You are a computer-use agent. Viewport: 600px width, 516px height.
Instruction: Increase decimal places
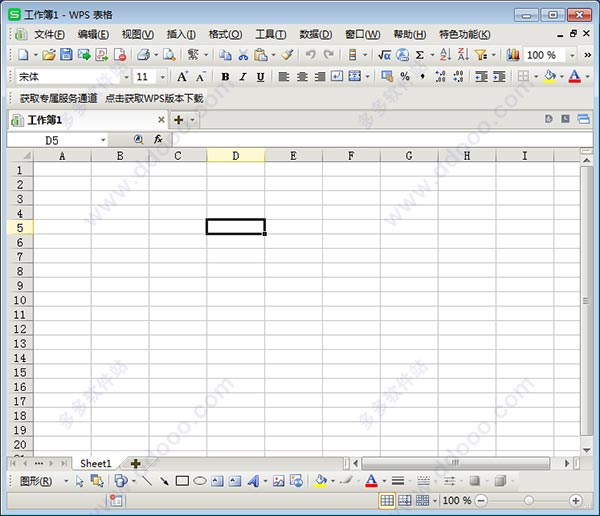point(440,77)
